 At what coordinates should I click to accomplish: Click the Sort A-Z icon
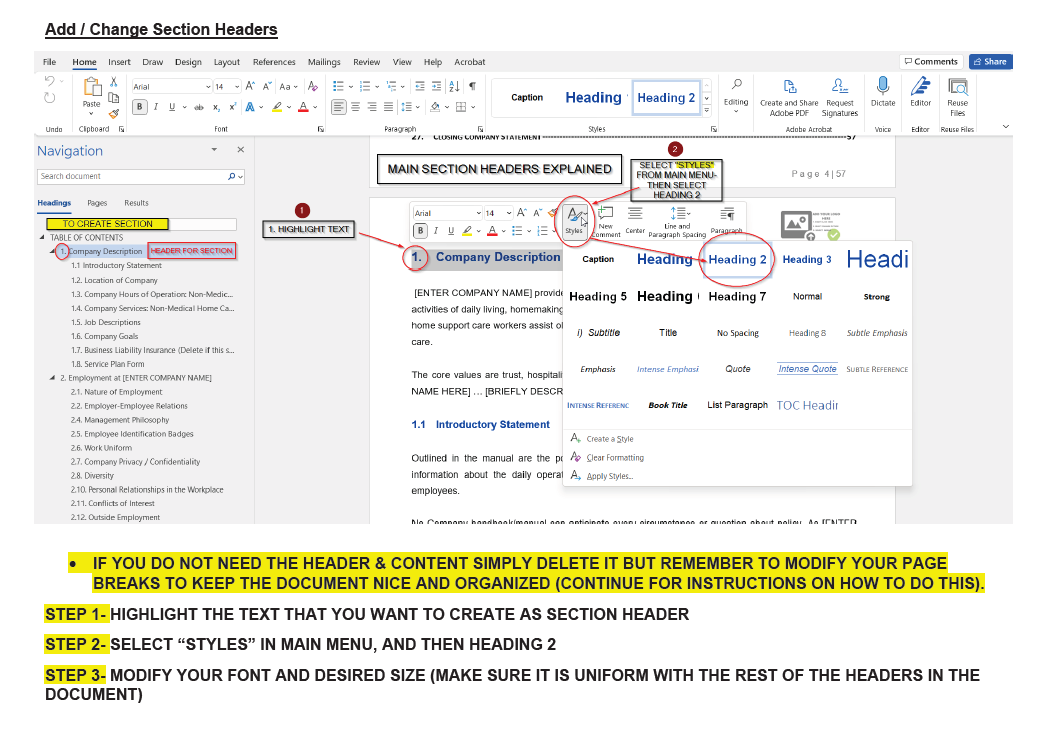pyautogui.click(x=454, y=86)
